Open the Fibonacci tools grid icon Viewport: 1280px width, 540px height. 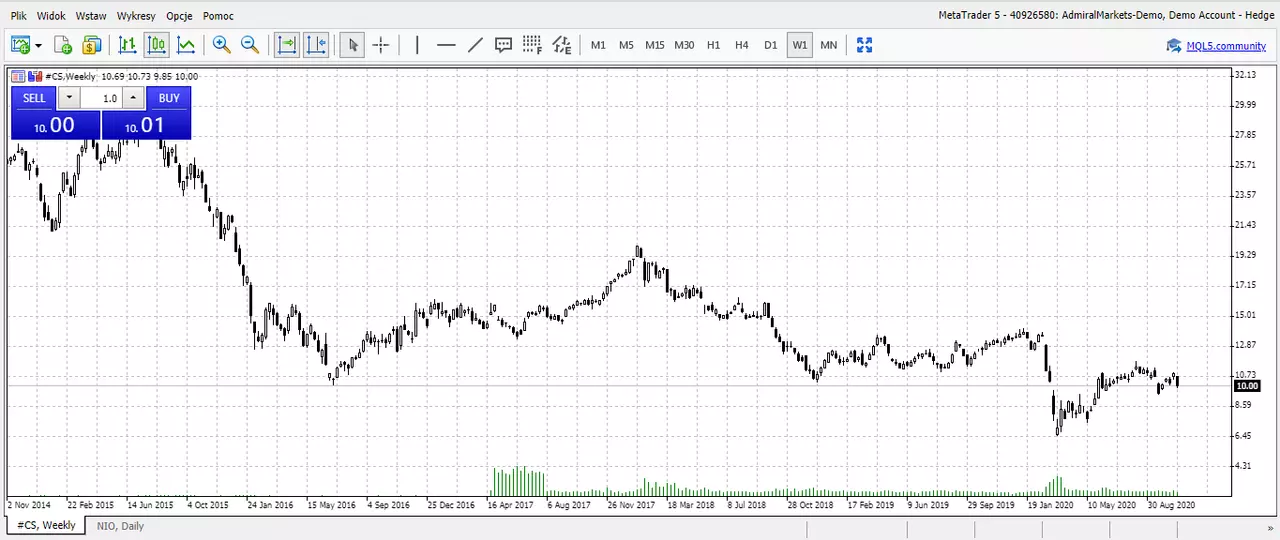pos(532,45)
